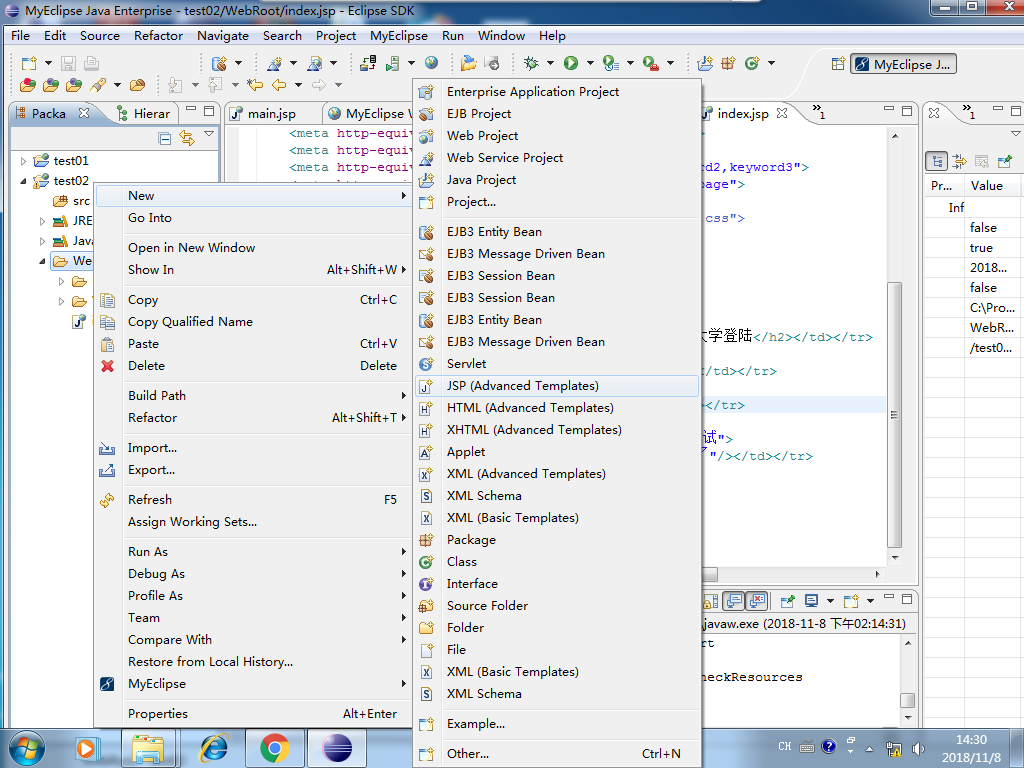Open the Package Explorer view menu triangle
Screen dimensions: 1024x768
[209, 134]
